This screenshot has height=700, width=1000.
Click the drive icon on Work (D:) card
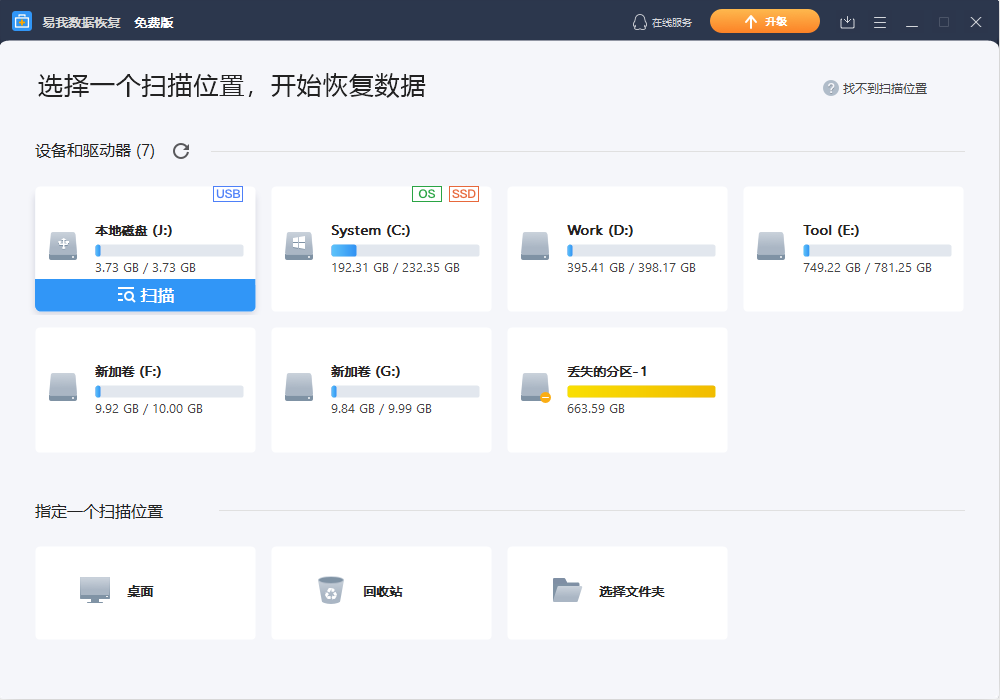(535, 245)
